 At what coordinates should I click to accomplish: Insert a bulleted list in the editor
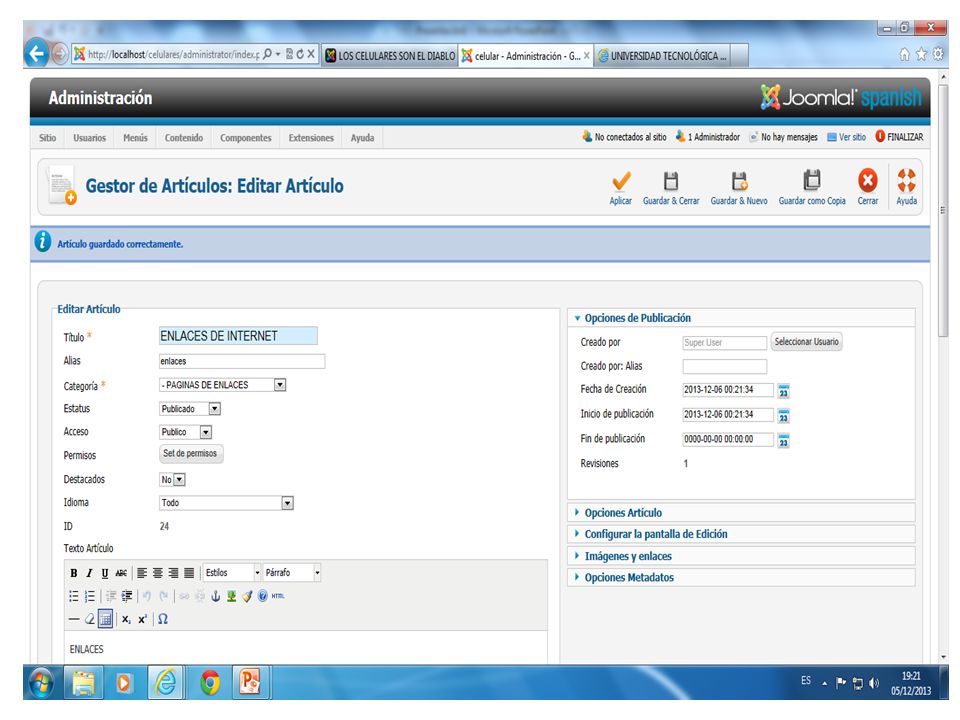click(x=73, y=596)
